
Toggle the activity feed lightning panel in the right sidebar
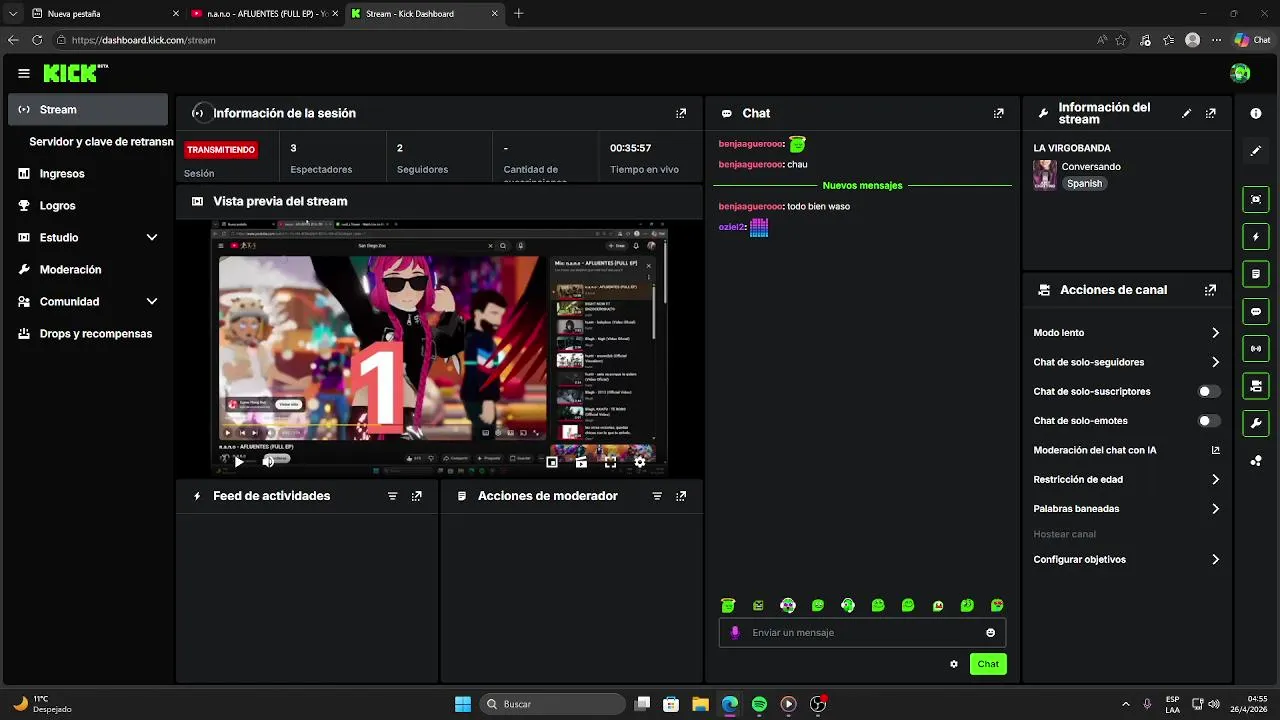pyautogui.click(x=1256, y=237)
